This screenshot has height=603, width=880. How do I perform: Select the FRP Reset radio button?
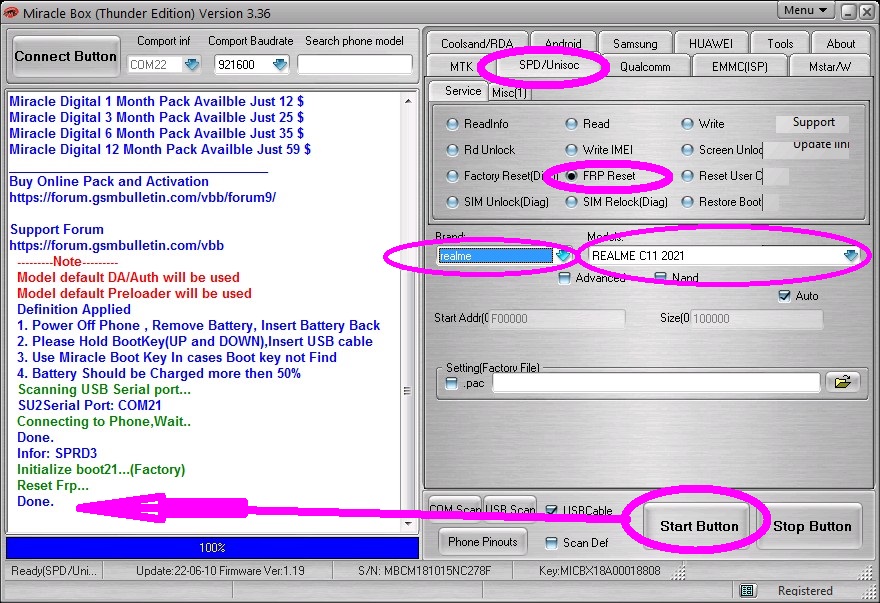click(x=571, y=176)
